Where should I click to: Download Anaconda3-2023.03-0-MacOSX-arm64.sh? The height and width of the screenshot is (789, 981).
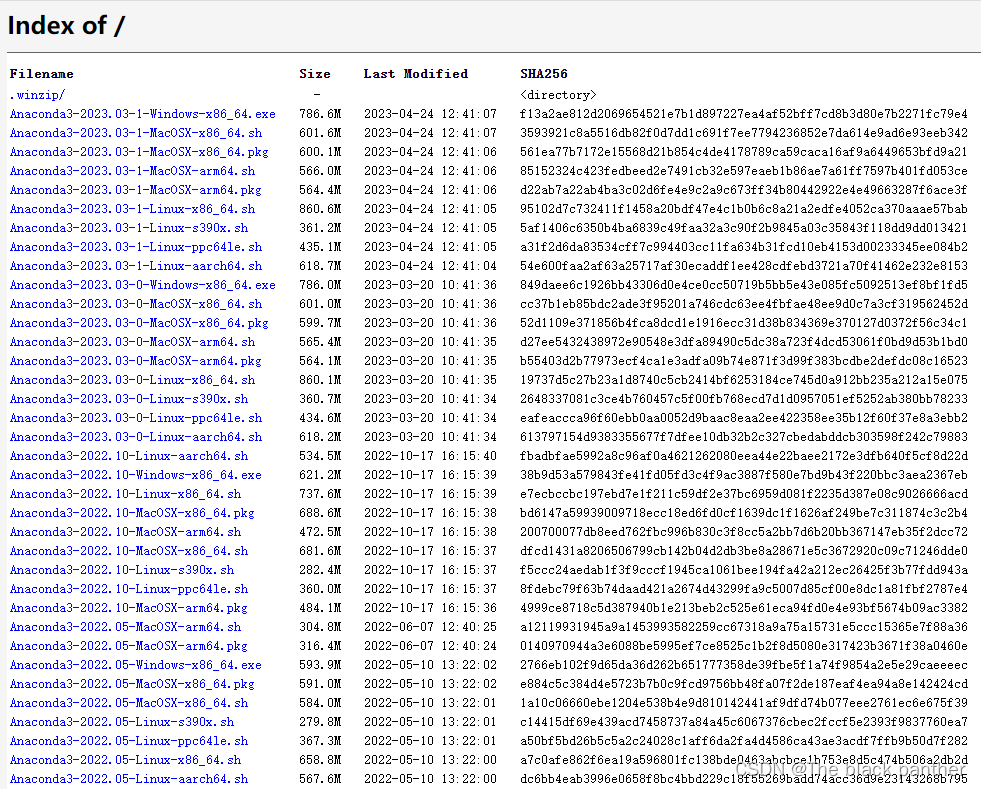pos(132,342)
